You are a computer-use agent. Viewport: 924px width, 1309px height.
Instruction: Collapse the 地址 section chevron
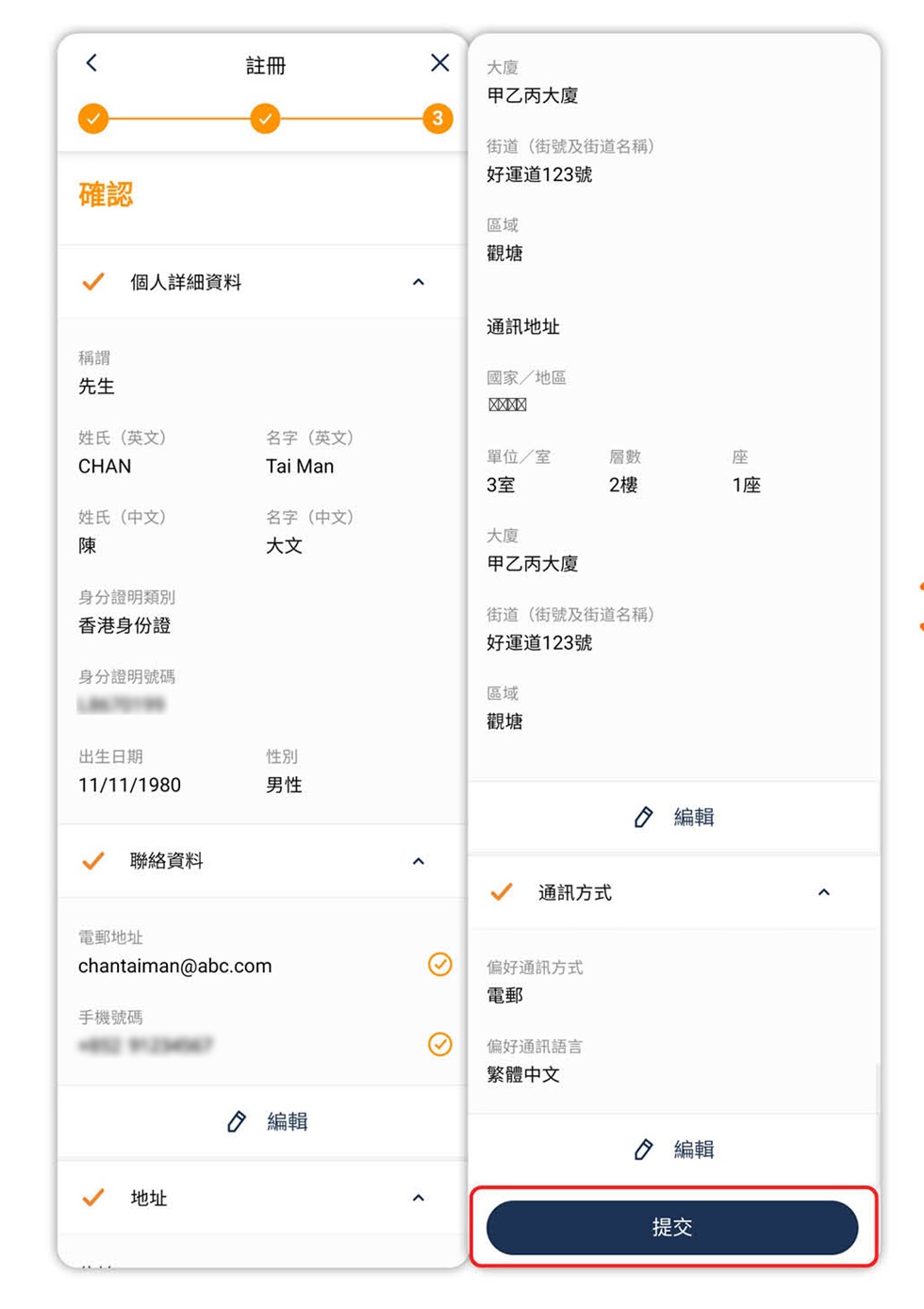419,1198
